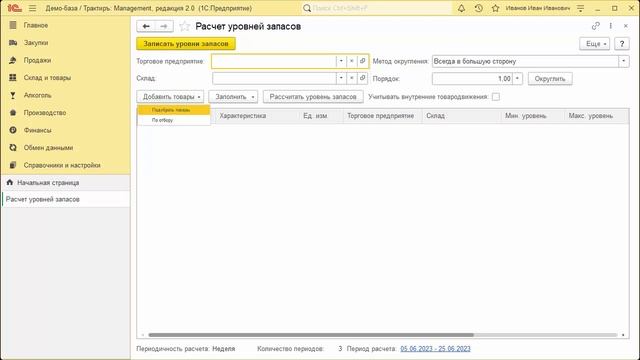Screen dimensions: 640x360
Task: Open history clock icon
Action: [x=478, y=8]
